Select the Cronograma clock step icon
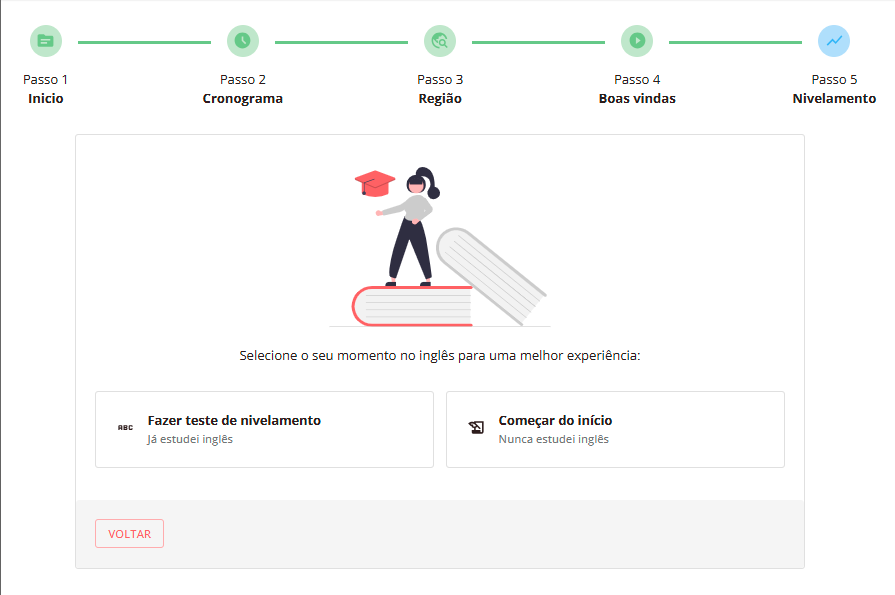Screen dimensions: 895x595 (243, 41)
